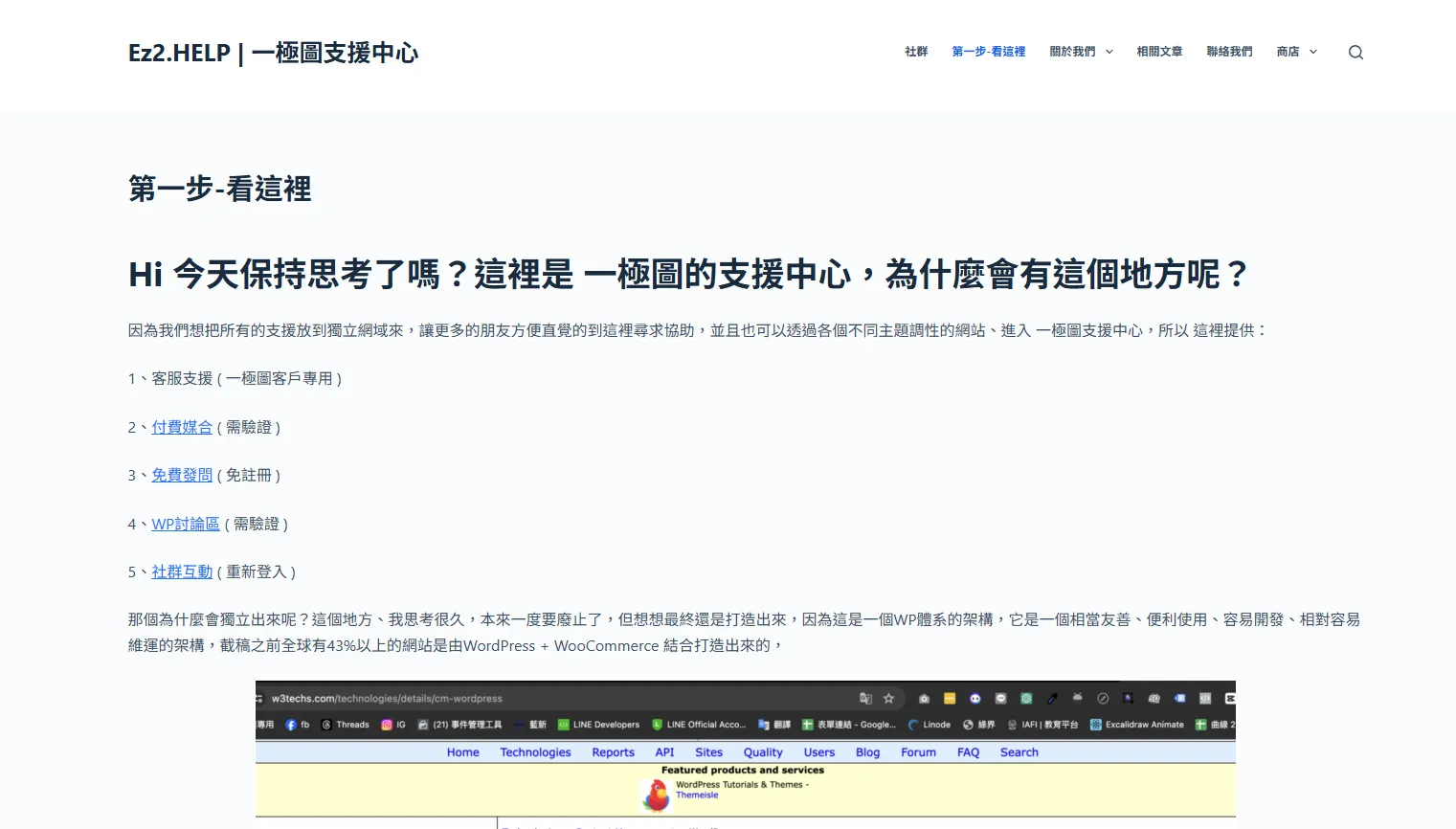1456x829 pixels.
Task: Click the Facebook bookmark icon in the screenshot
Action: point(290,724)
